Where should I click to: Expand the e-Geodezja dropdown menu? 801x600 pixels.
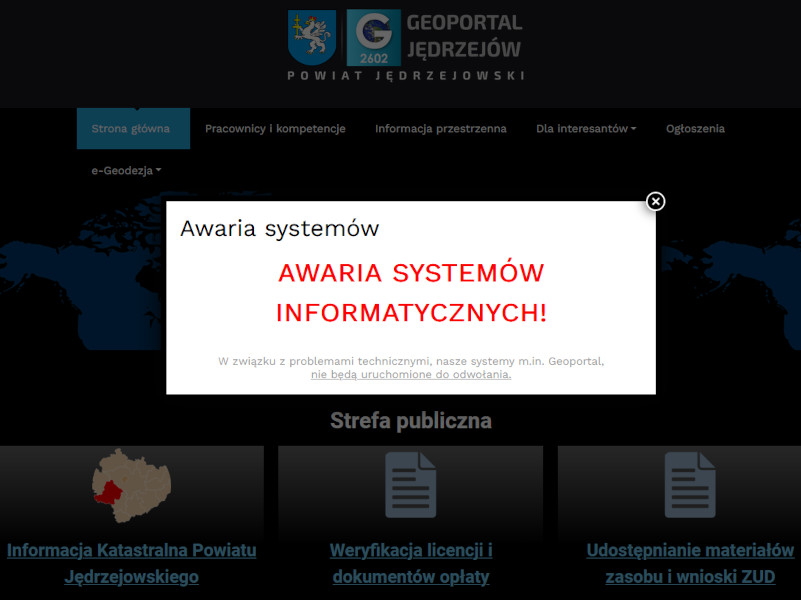pos(126,171)
